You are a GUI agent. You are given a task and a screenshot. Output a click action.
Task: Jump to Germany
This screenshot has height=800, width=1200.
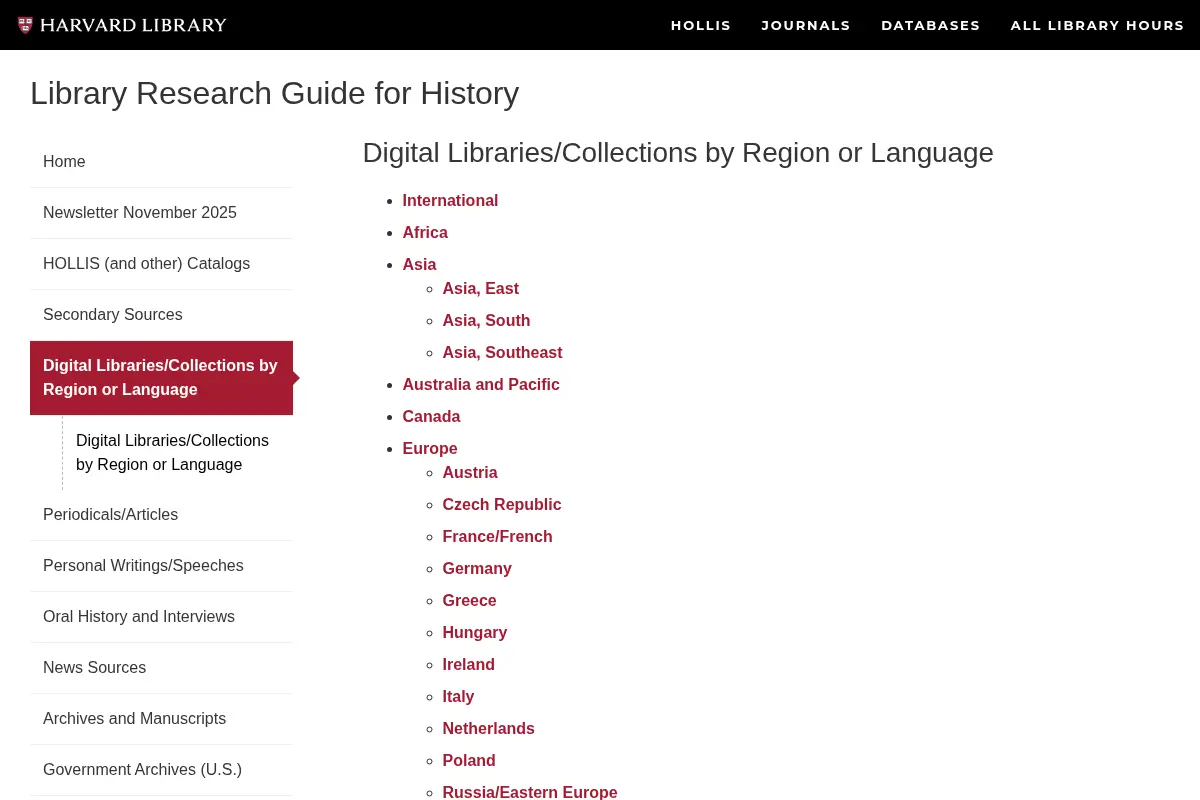pos(477,569)
